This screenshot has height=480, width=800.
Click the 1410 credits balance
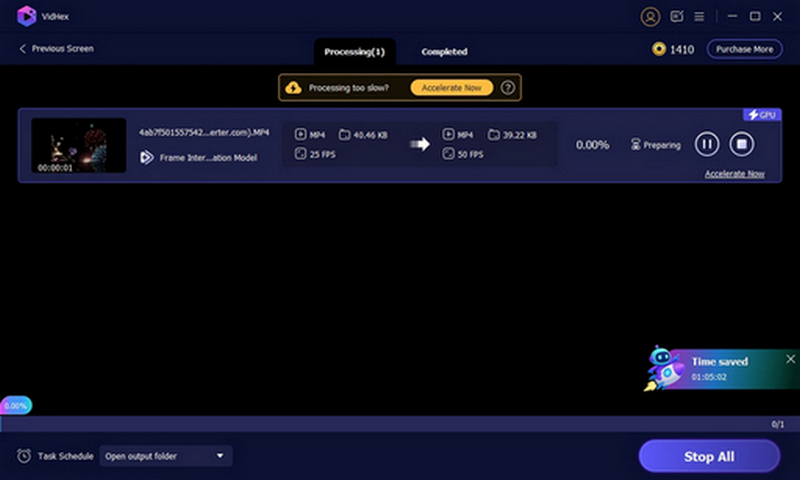[682, 49]
